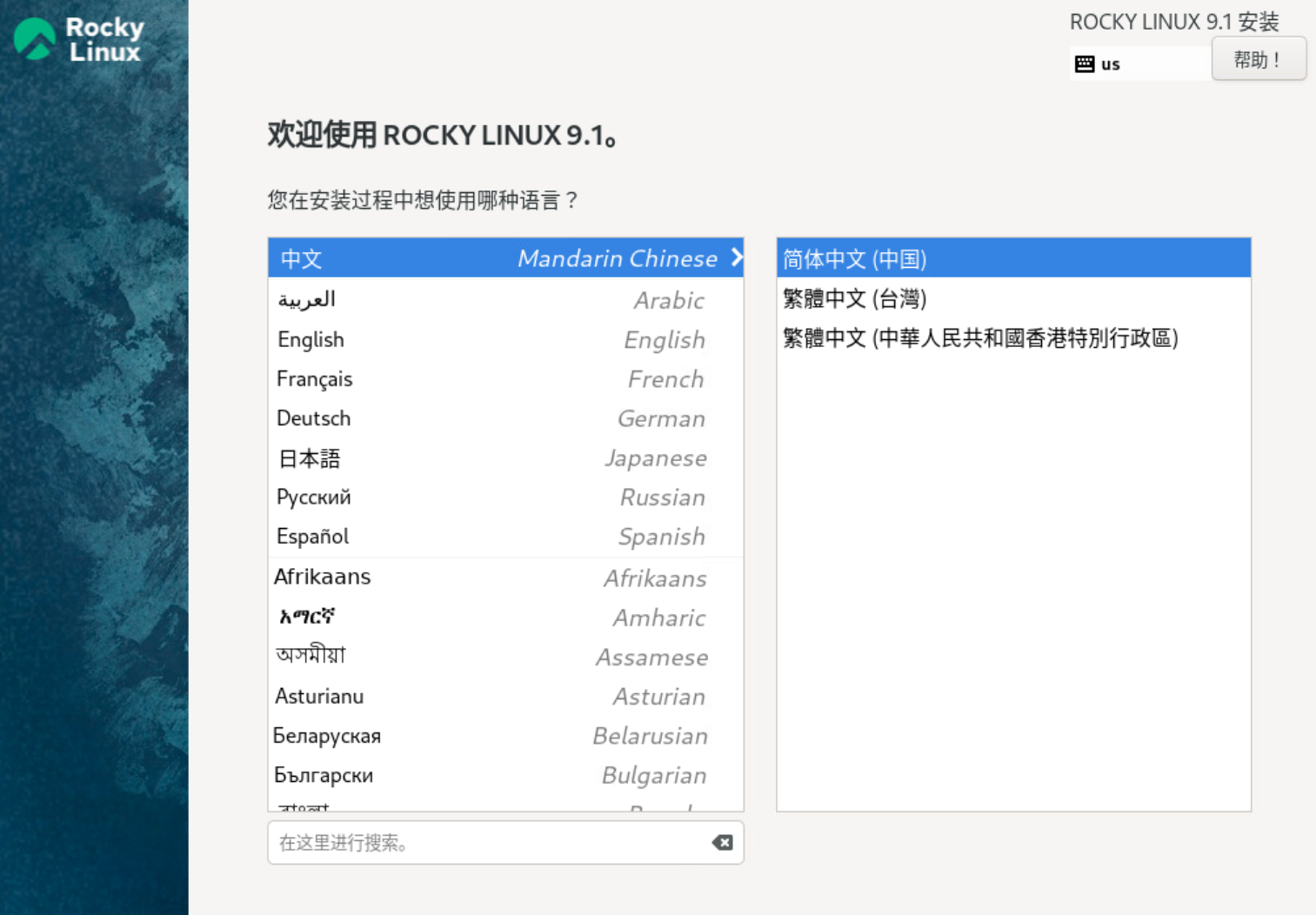Select locale 繁體中文 (台灣)

(1013, 298)
